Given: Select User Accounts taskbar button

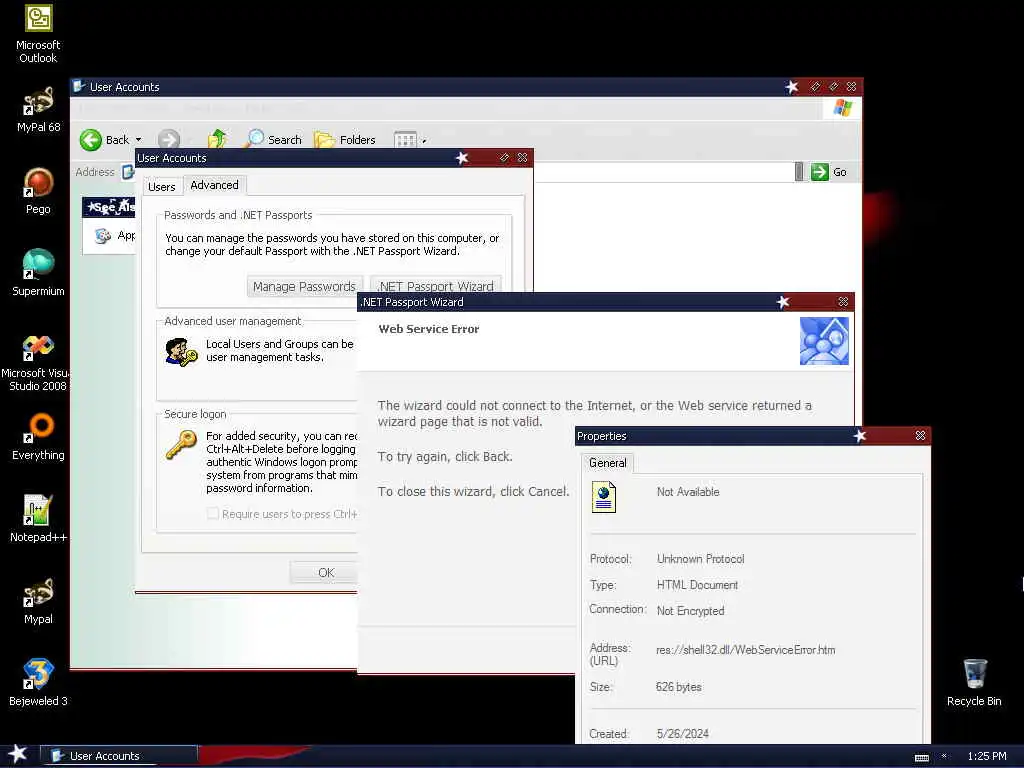Looking at the screenshot, I should coord(119,756).
